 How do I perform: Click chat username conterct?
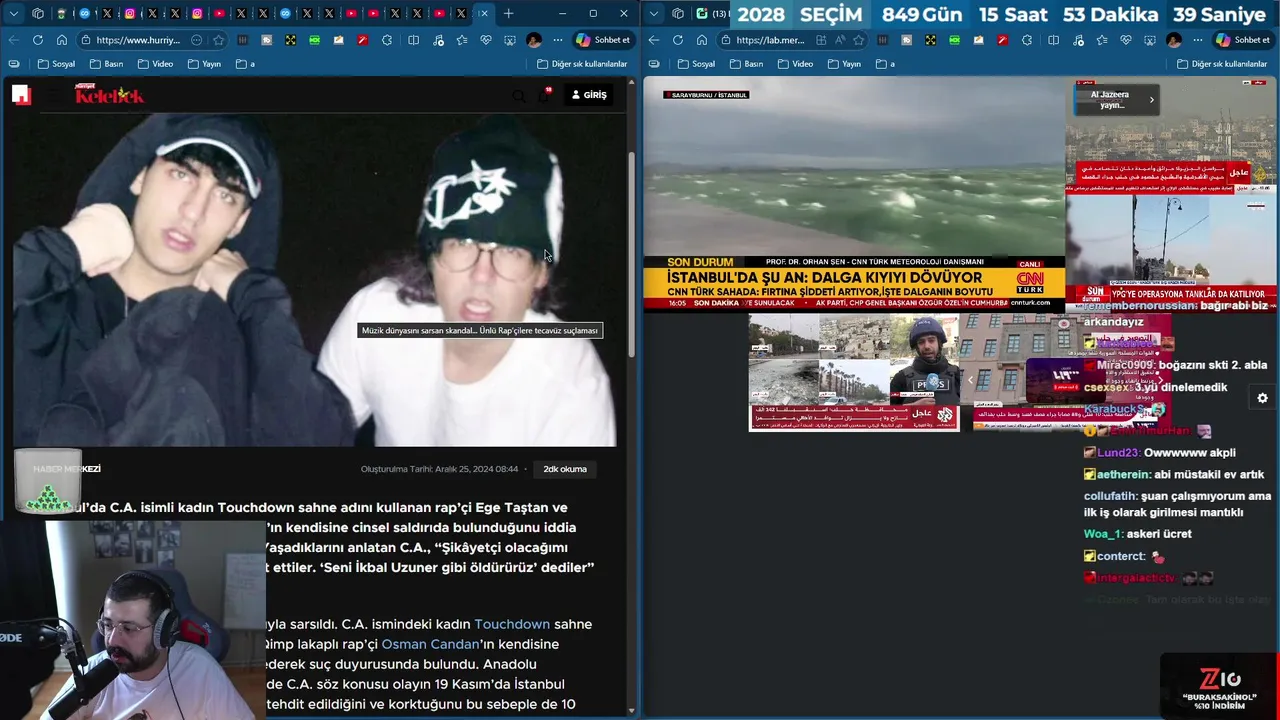1121,556
